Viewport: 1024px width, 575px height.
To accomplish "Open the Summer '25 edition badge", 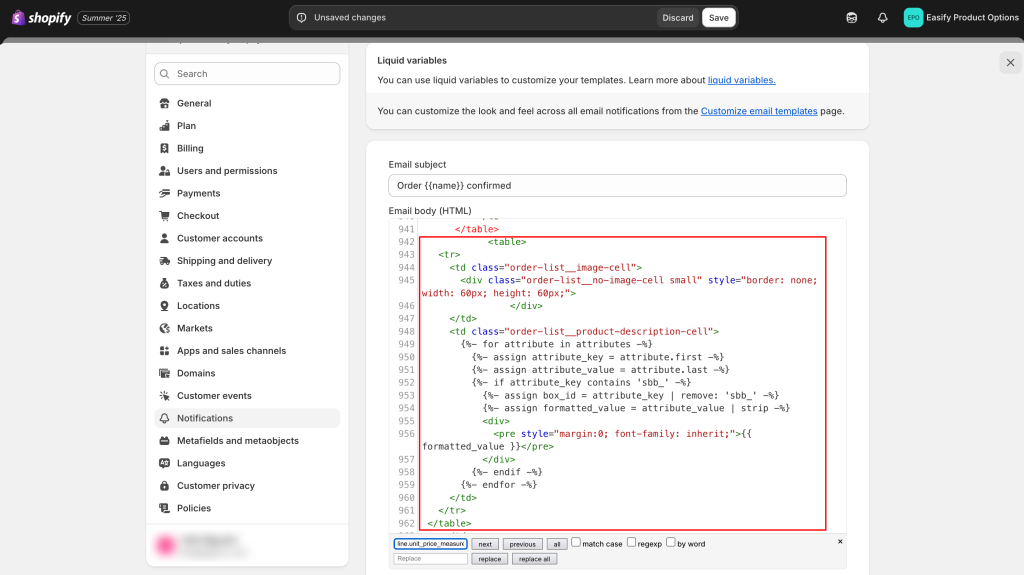I will point(104,18).
